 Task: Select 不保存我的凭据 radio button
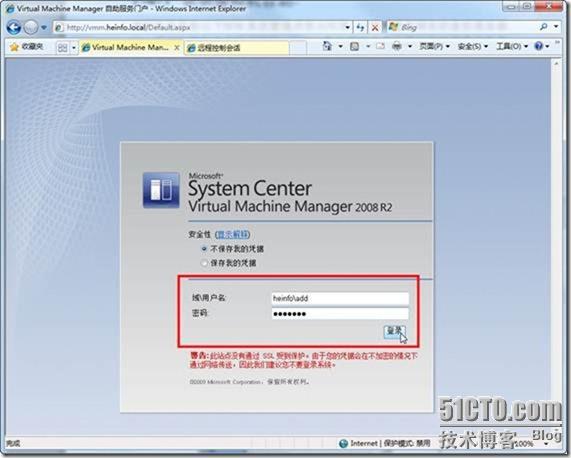204,249
